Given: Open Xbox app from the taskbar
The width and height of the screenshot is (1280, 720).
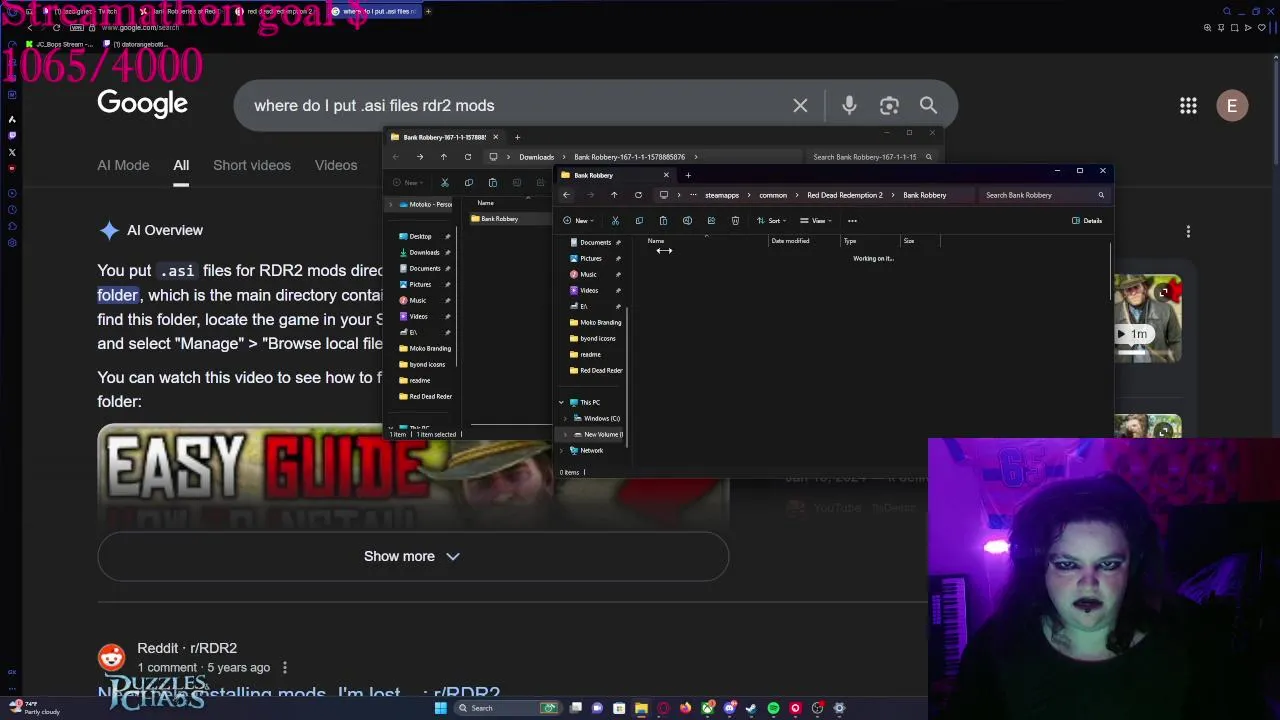Looking at the screenshot, I should pos(707,708).
